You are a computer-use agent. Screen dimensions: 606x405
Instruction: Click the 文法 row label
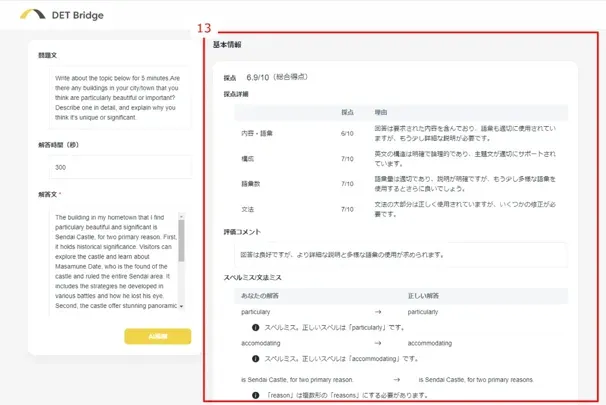[247, 209]
